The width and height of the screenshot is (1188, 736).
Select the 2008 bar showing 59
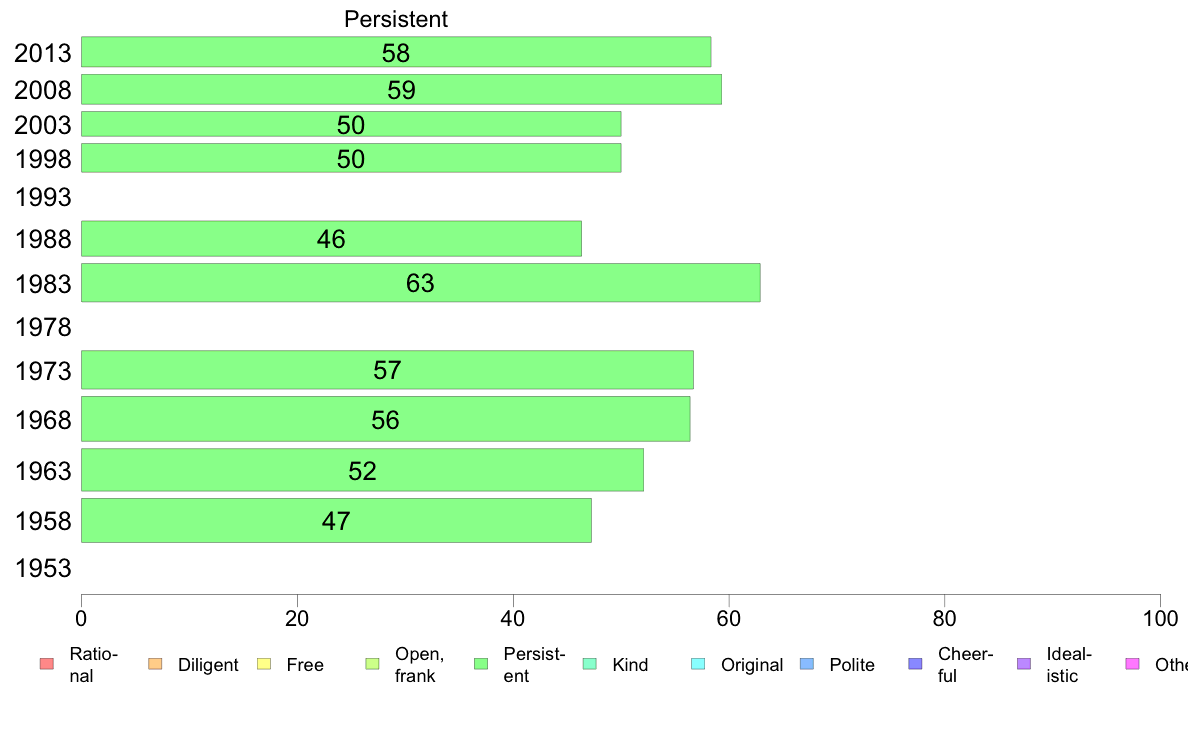click(402, 89)
